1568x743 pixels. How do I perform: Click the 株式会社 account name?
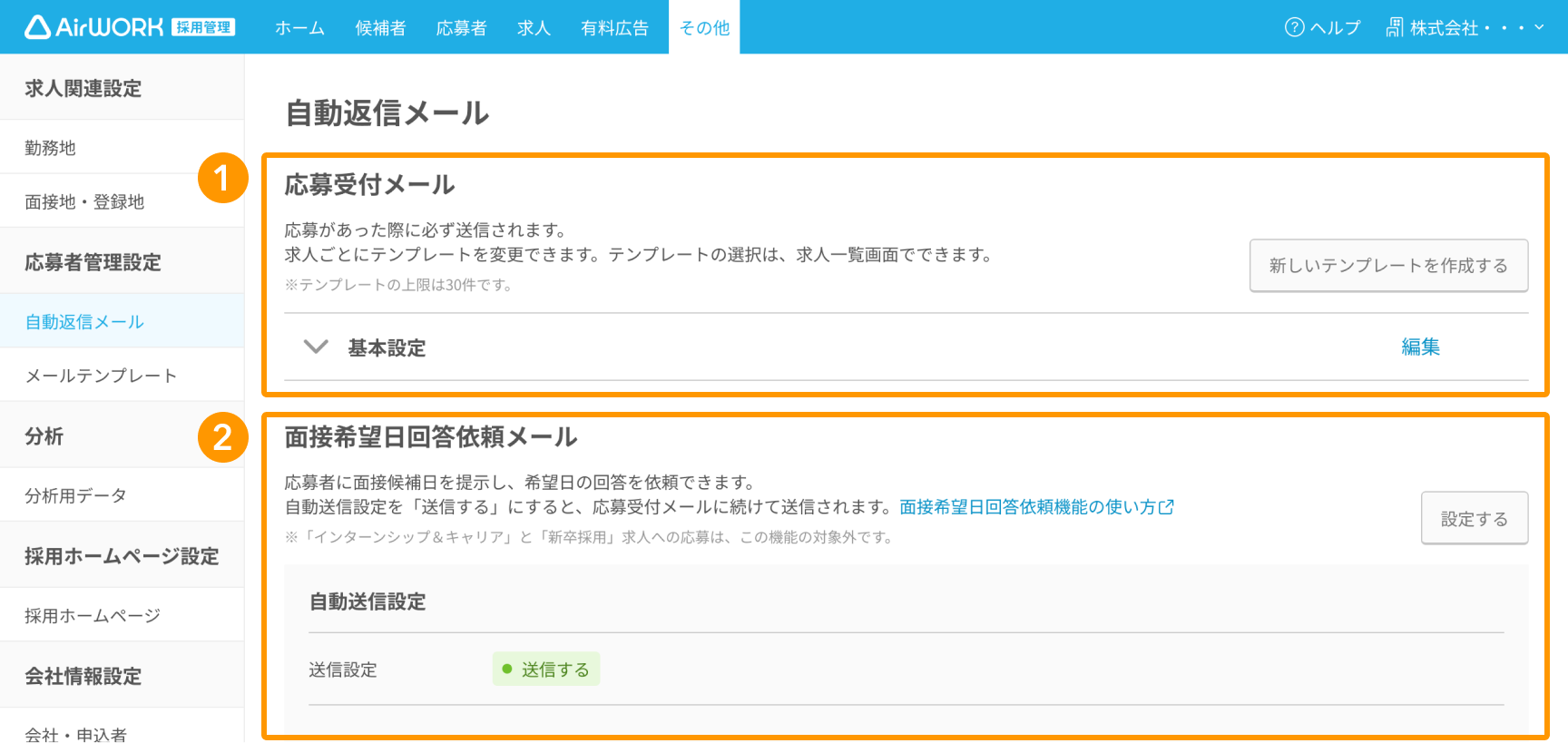pos(1467,27)
